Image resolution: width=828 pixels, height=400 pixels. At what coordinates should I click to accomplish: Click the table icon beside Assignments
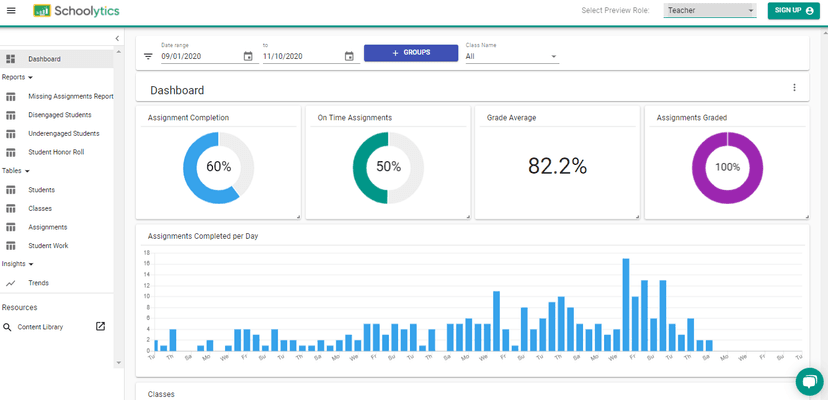11,227
